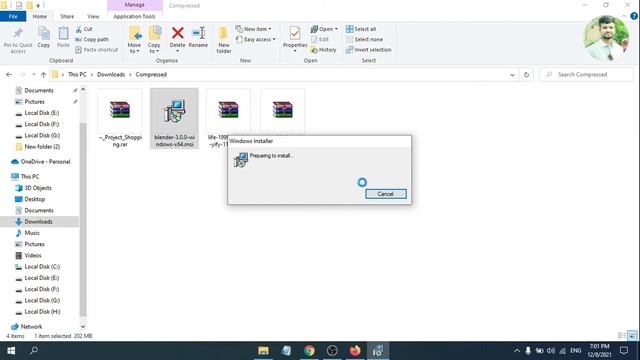Open the File menu tab
The image size is (640, 360).
coord(13,16)
